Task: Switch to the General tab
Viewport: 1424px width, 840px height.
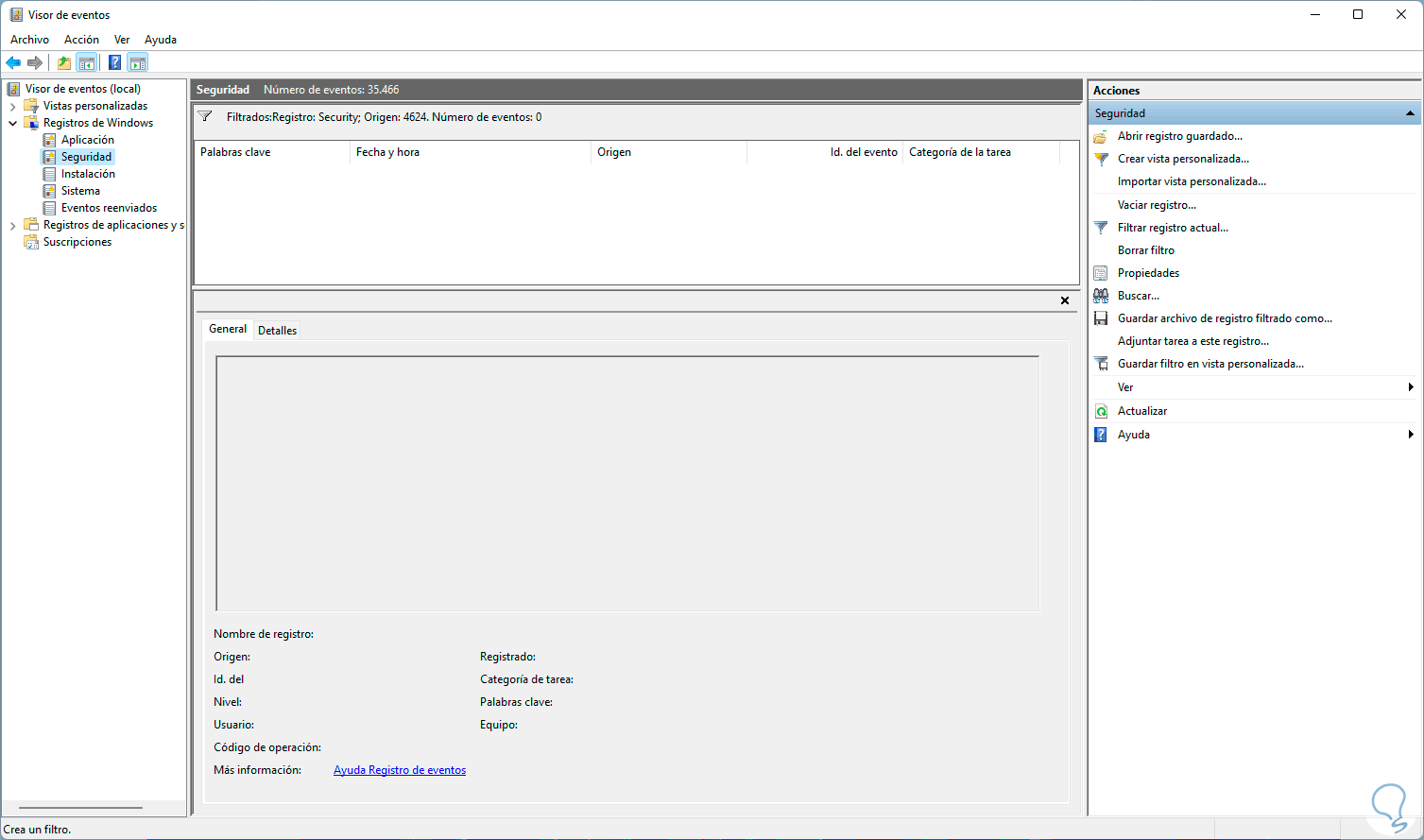Action: tap(228, 329)
